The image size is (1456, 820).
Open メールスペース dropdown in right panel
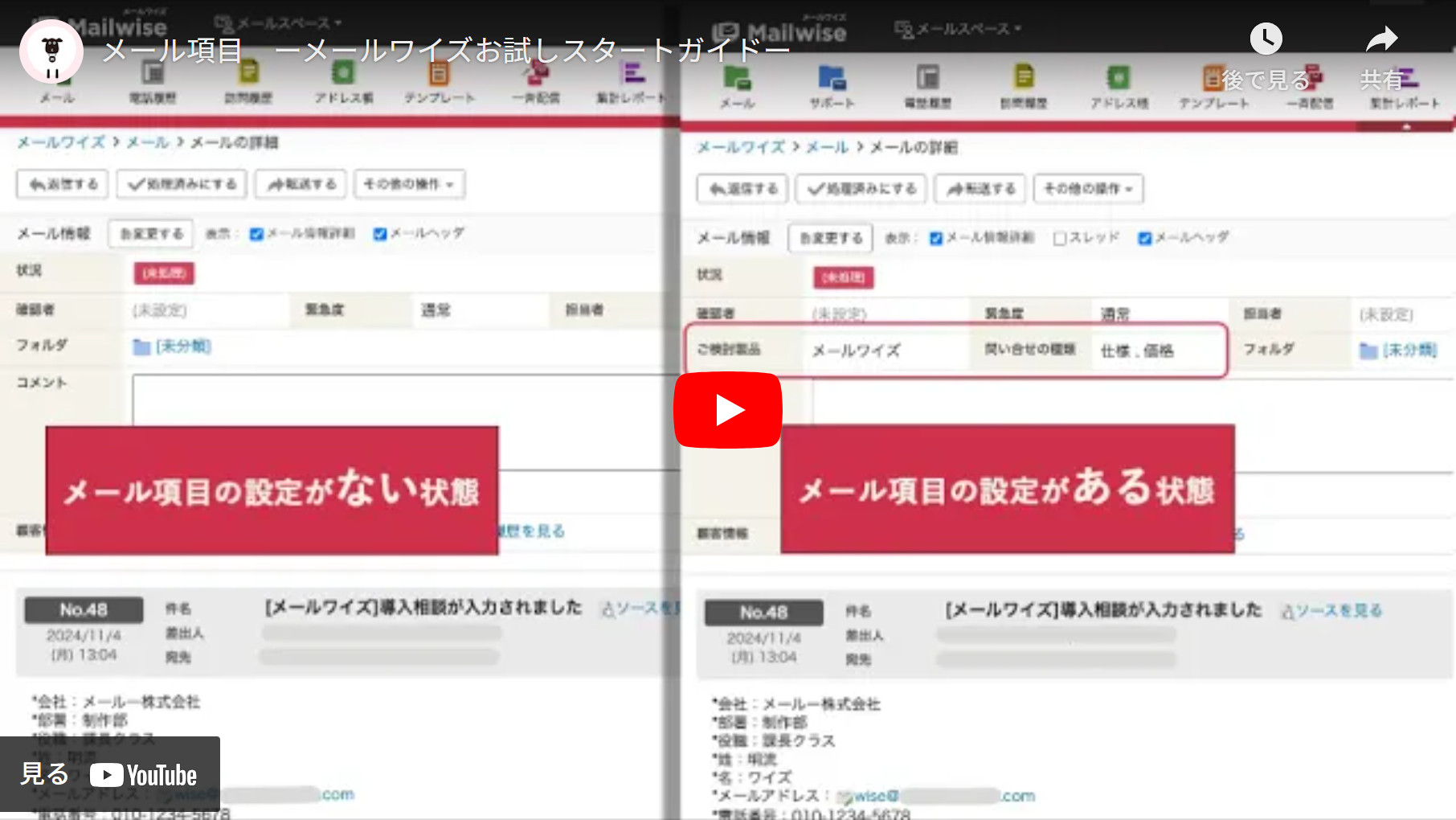[958, 29]
